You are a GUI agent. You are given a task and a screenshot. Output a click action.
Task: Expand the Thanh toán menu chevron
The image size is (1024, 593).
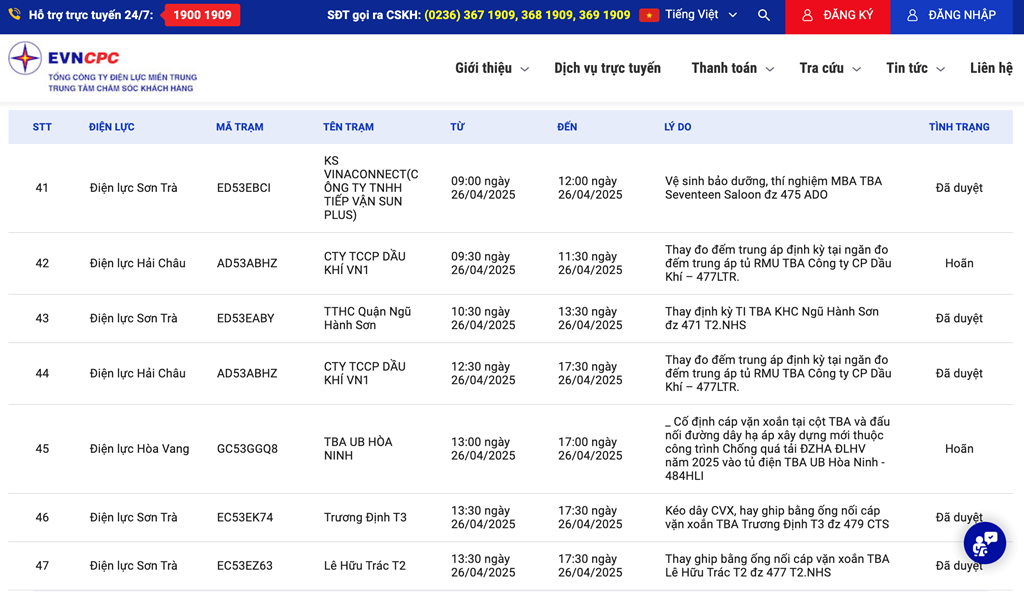tap(770, 69)
